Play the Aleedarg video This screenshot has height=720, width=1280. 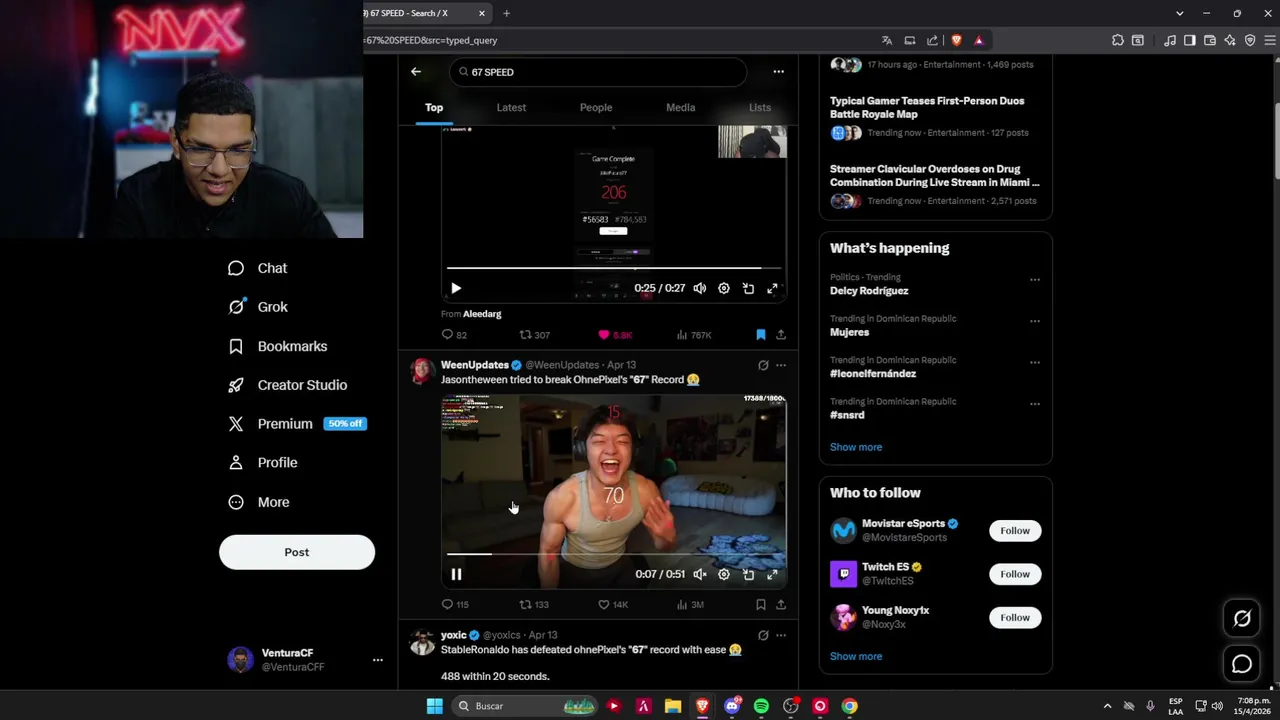(x=456, y=288)
